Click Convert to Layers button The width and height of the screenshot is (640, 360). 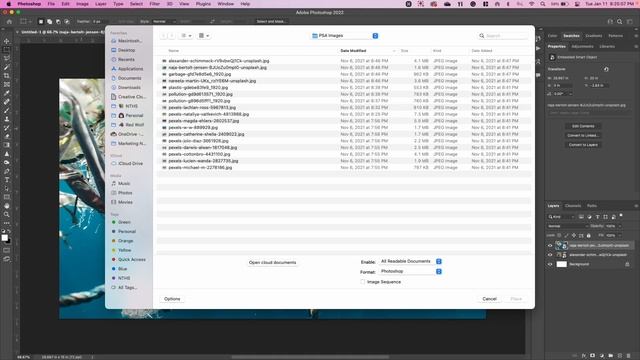pyautogui.click(x=583, y=145)
